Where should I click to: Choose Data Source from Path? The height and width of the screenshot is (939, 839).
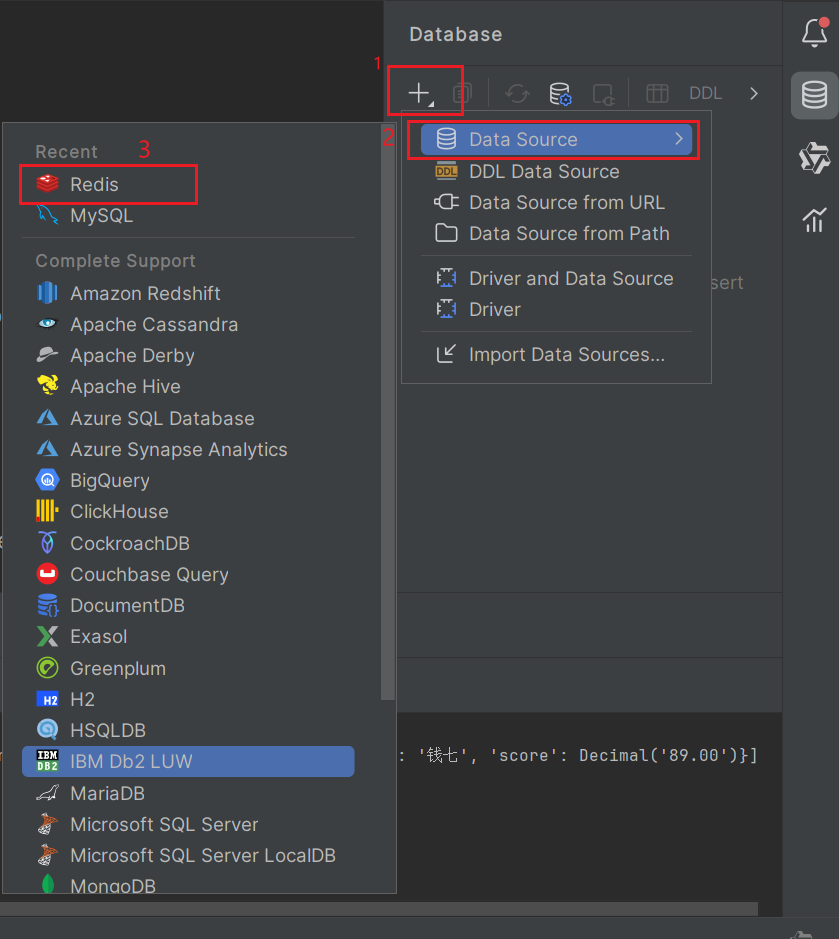pos(556,234)
